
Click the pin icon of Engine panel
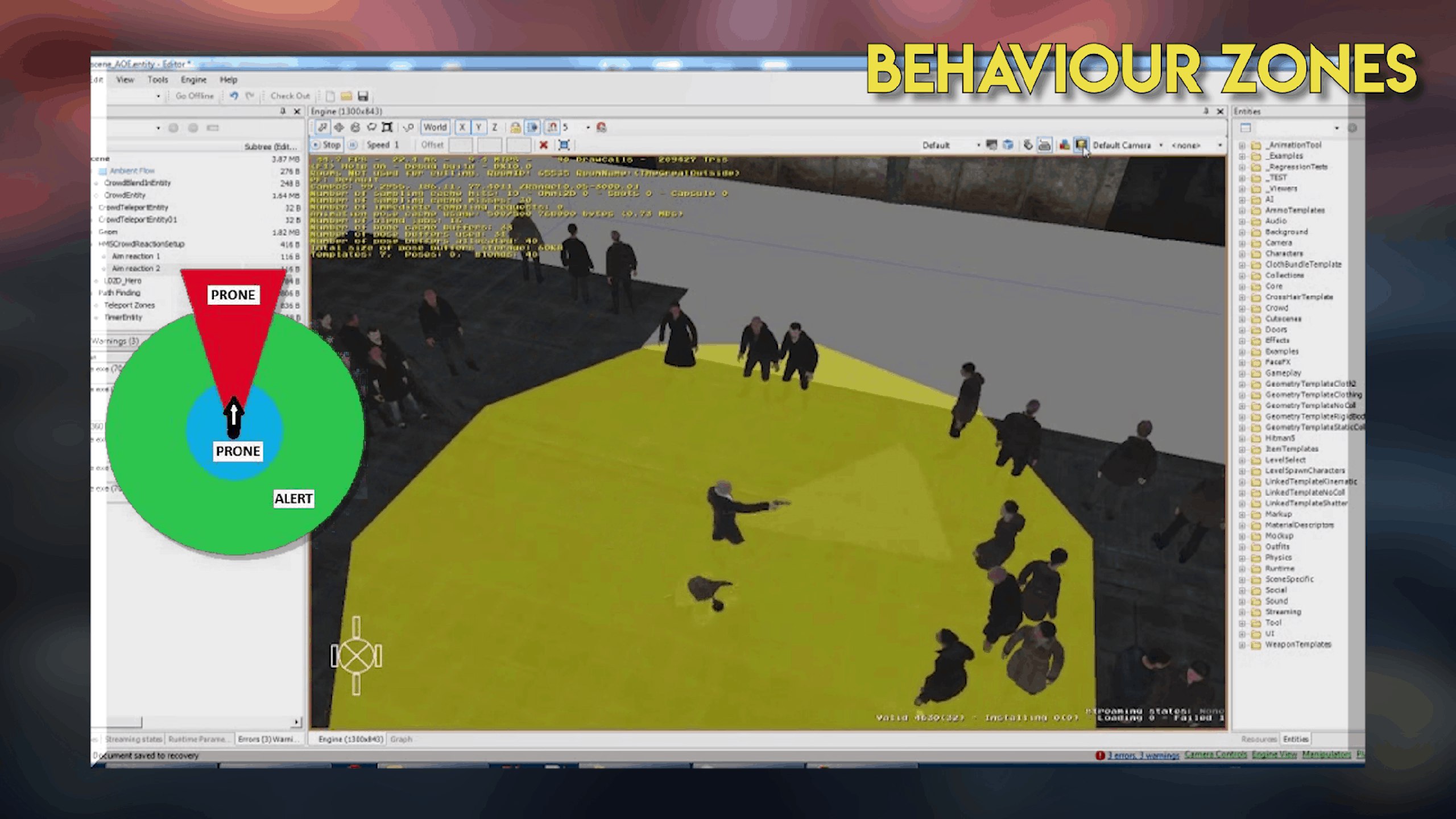pos(1205,111)
